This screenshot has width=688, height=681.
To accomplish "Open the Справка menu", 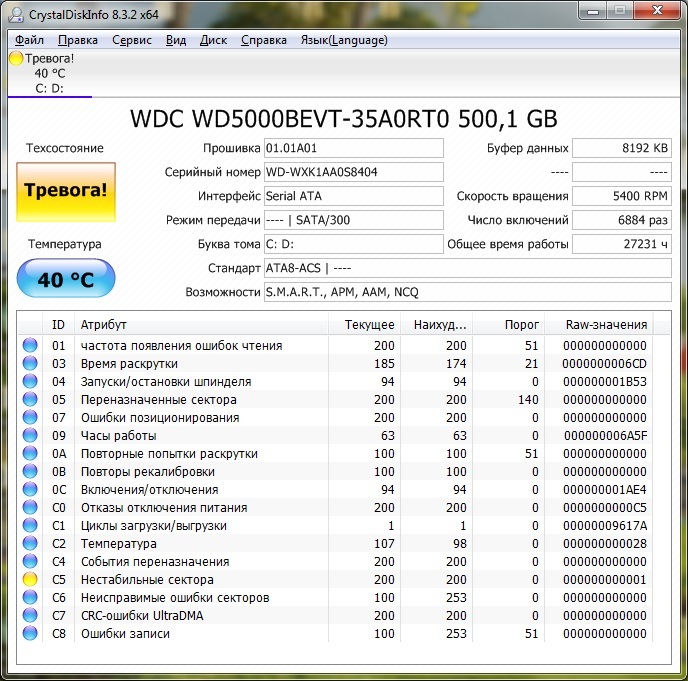I will [x=264, y=40].
